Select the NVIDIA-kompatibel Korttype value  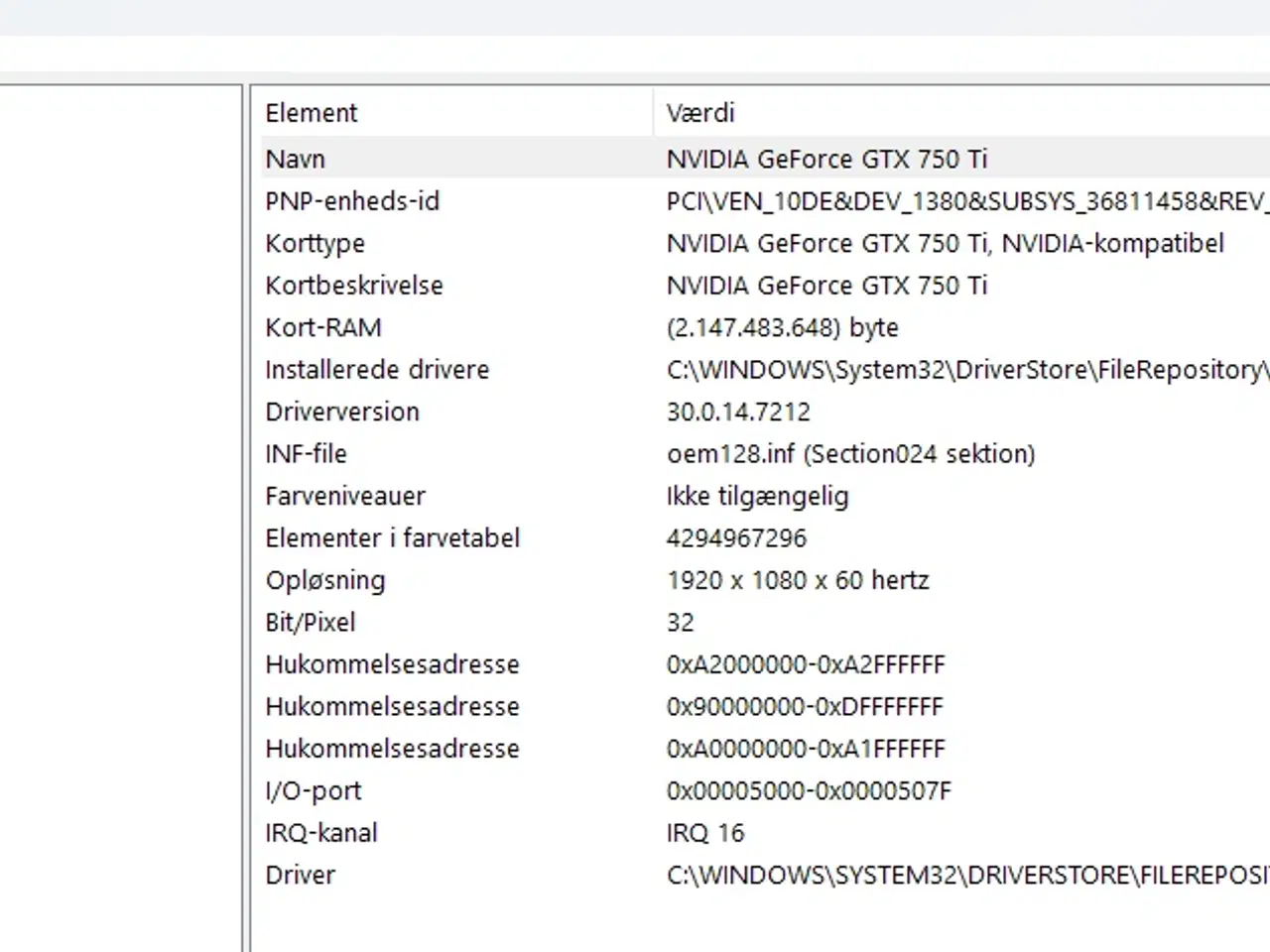point(945,244)
